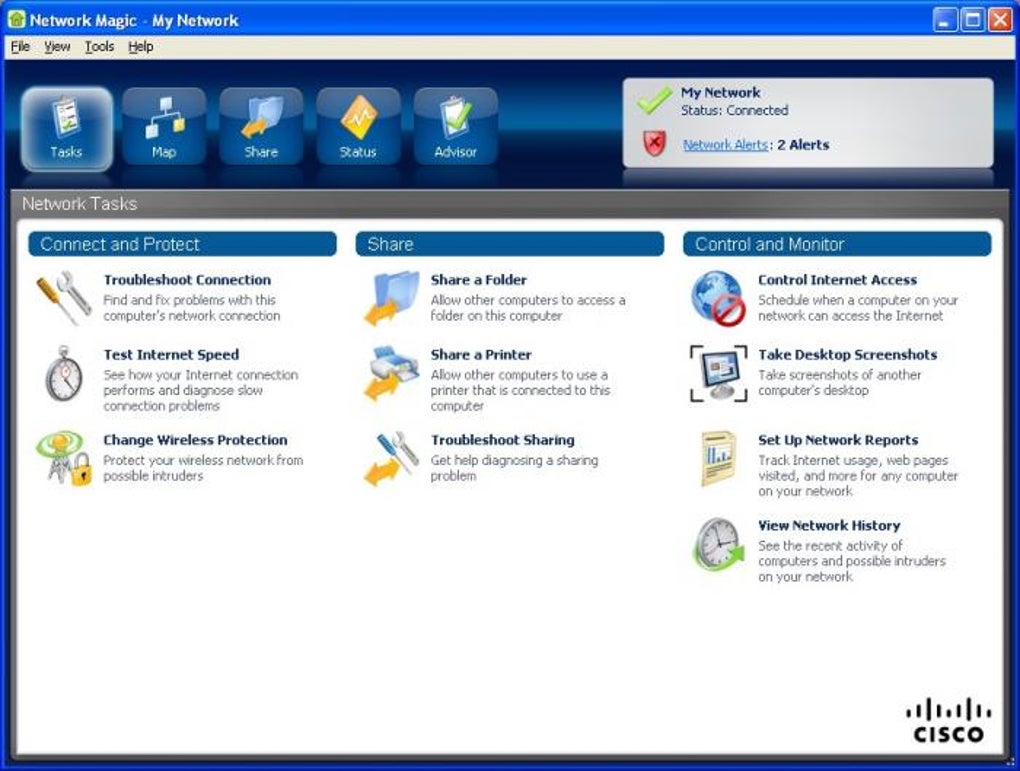Click the Share a Printer icon
The image size is (1020, 771).
coord(392,373)
